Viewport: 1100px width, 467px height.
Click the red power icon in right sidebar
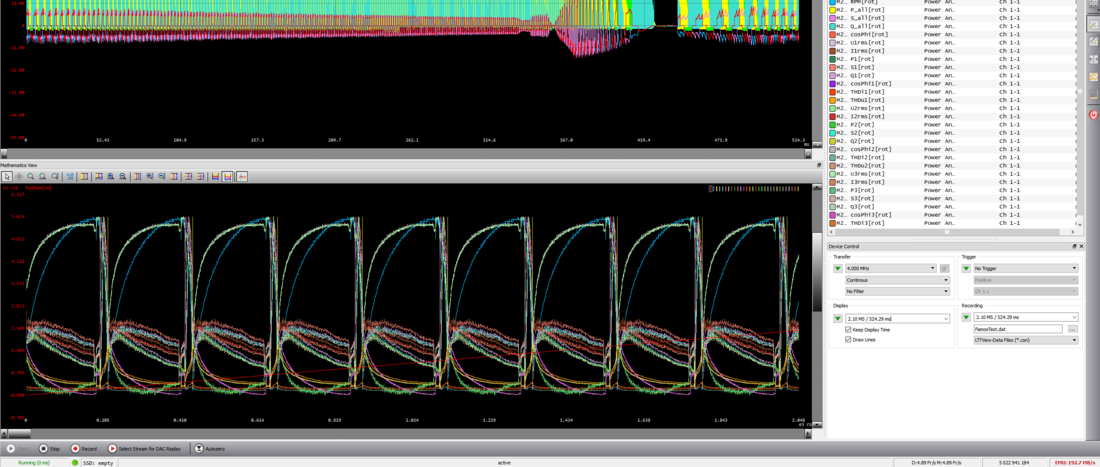point(1093,115)
